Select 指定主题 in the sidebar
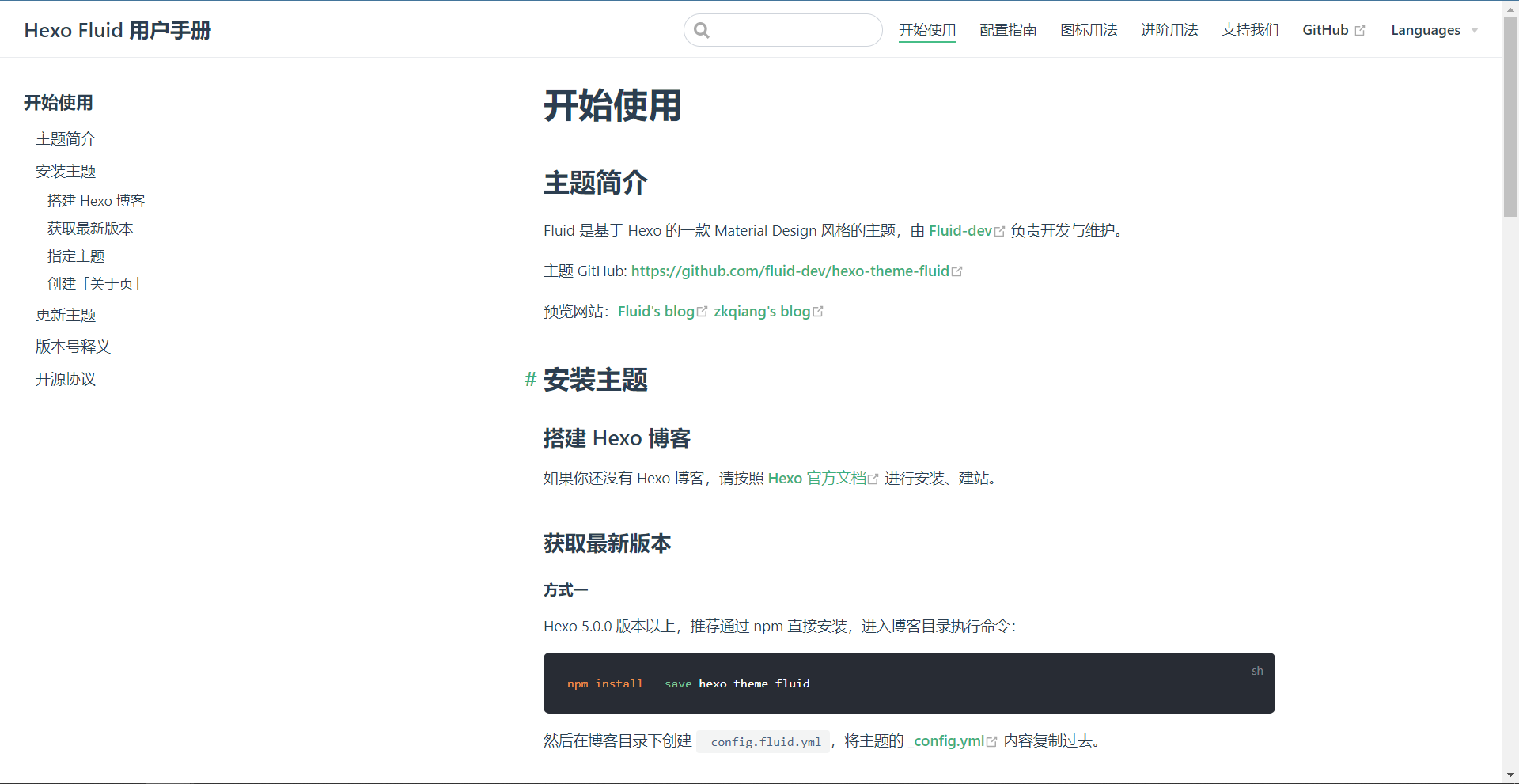1519x784 pixels. [x=76, y=256]
